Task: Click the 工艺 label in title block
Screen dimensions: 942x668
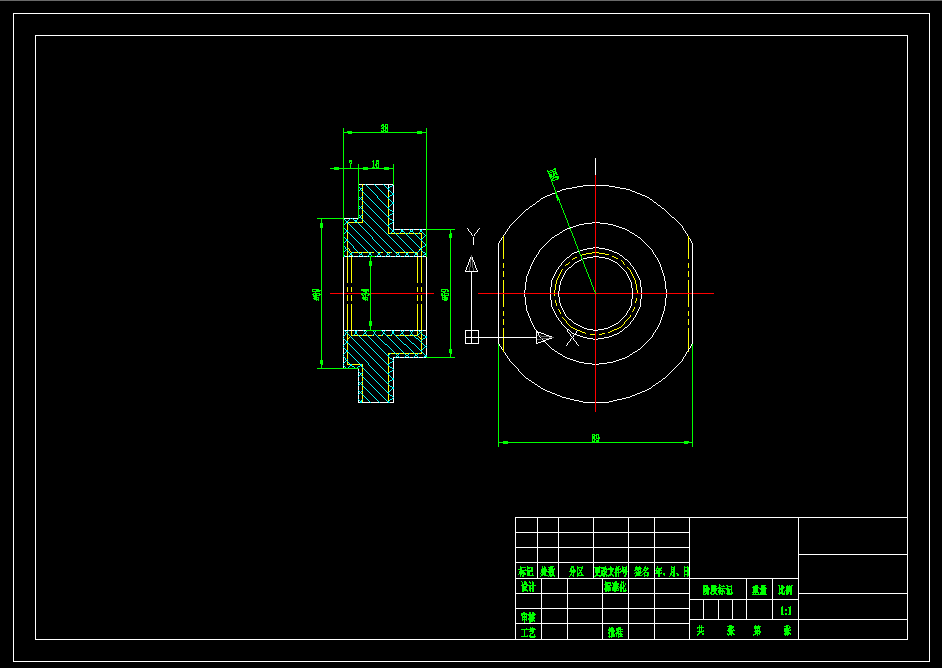Action: coord(528,632)
